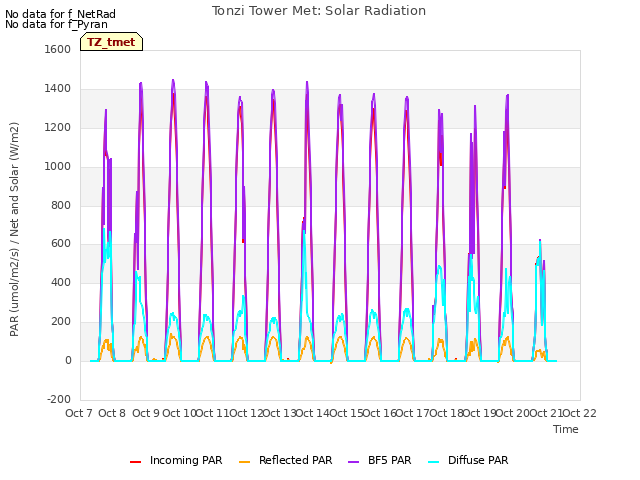Click the Time x-axis label
Screen dimensions: 640x480
pyautogui.click(x=566, y=429)
